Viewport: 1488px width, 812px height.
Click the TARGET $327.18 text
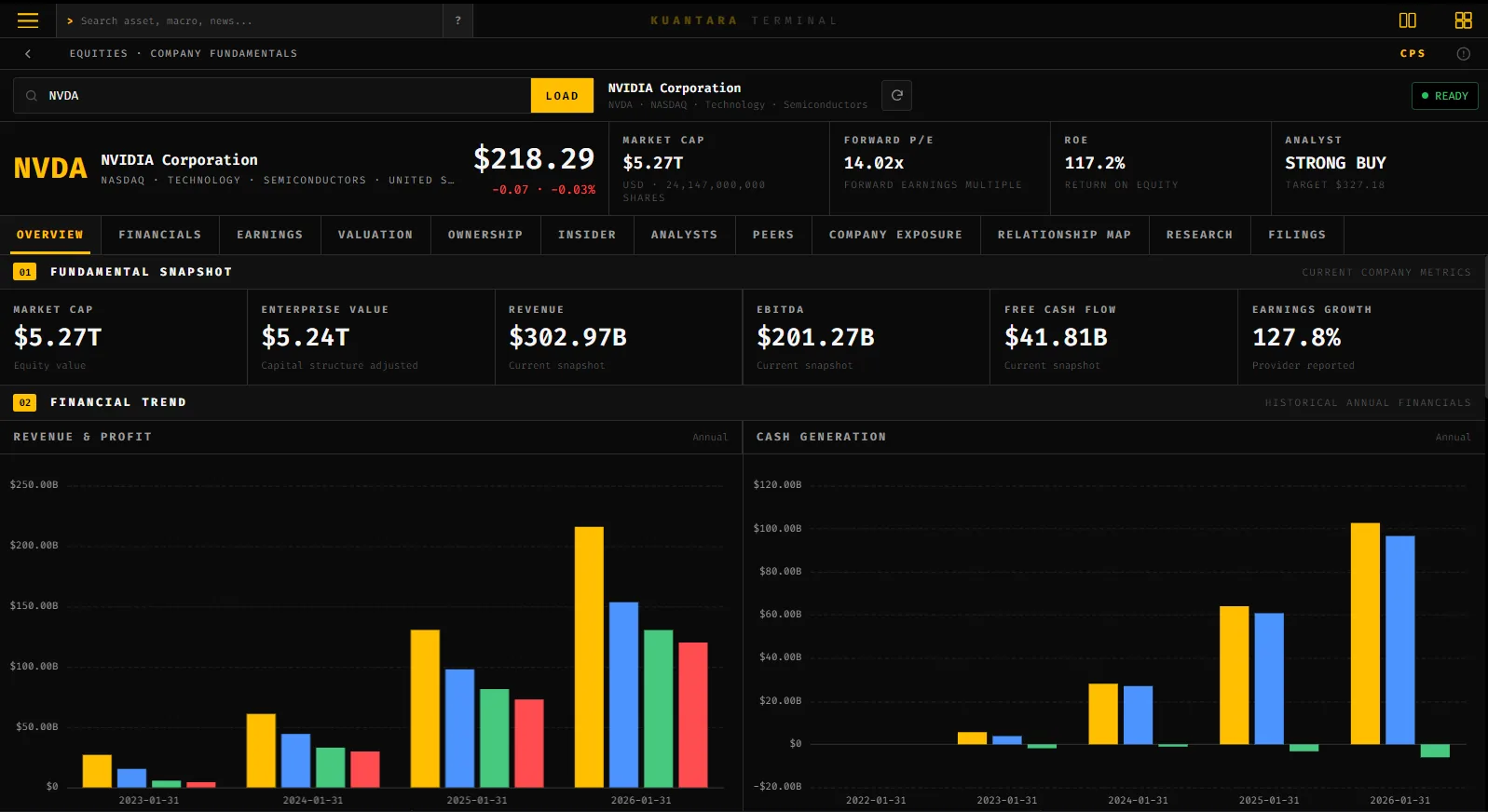click(x=1335, y=185)
